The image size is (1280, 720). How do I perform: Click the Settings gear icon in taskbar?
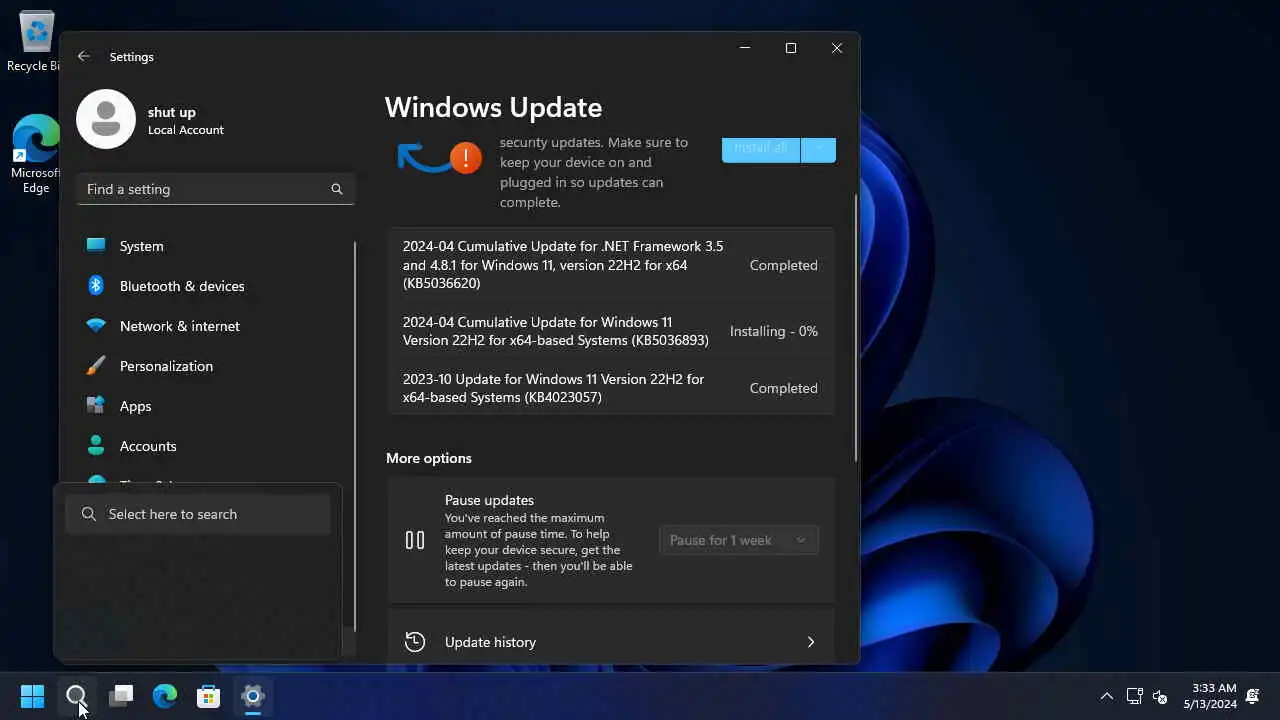click(253, 696)
